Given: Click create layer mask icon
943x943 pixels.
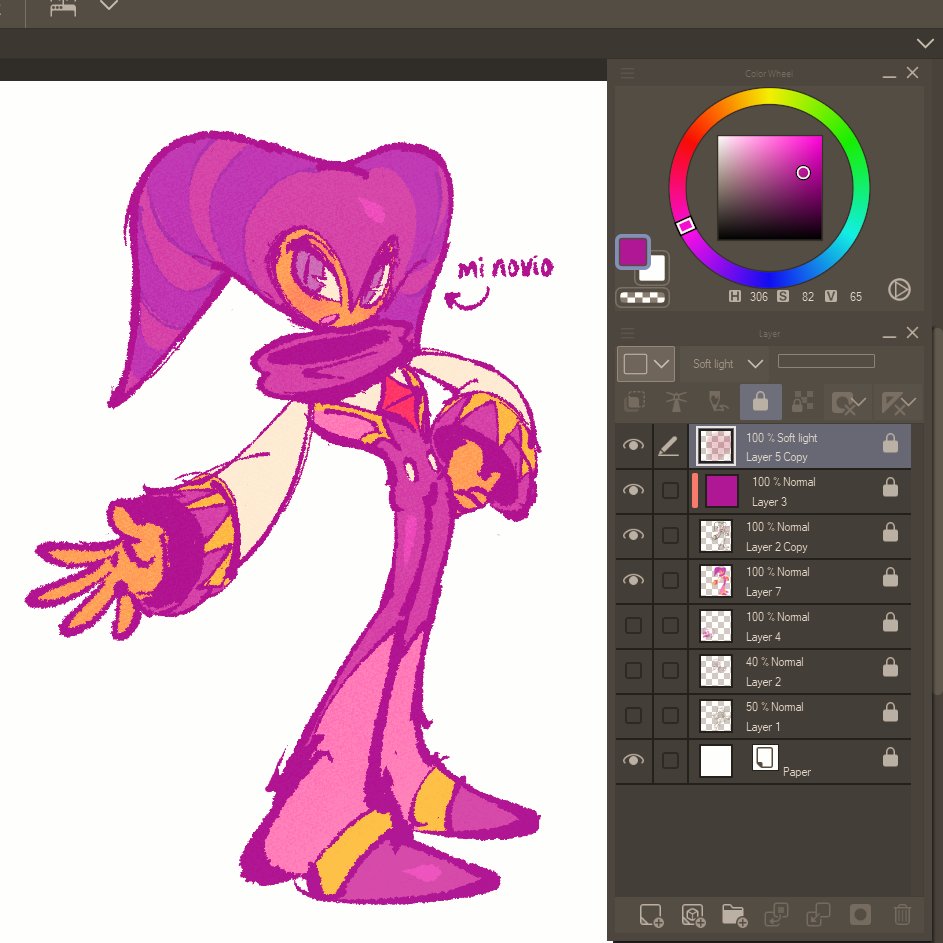Looking at the screenshot, I should [x=860, y=915].
